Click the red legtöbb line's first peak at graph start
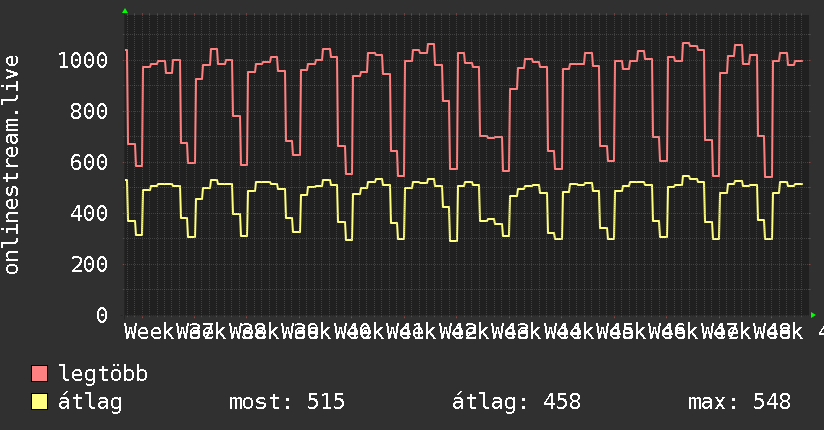824x430 pixels. (126, 50)
